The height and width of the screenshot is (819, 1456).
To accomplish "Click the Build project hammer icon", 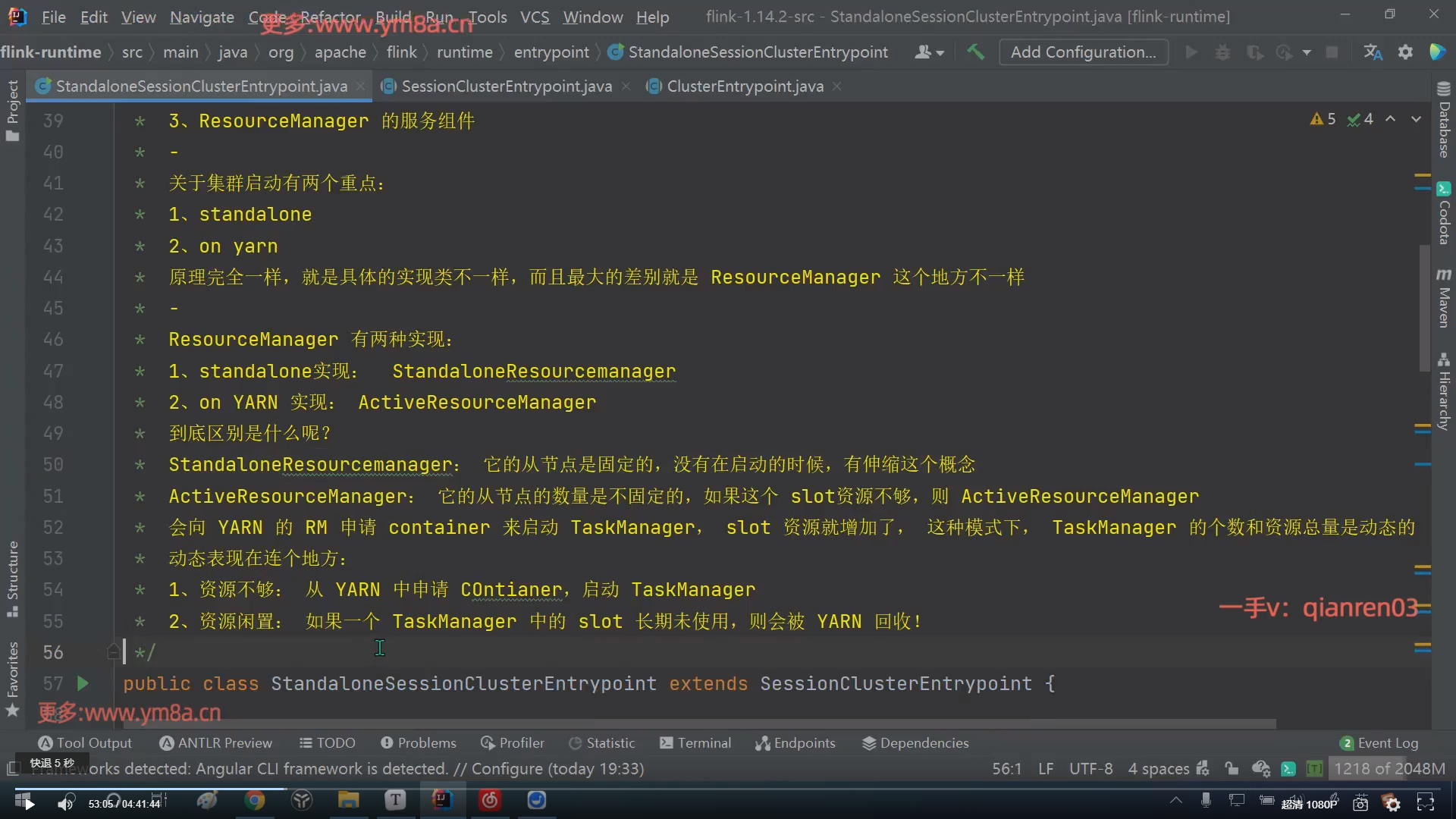I will (x=975, y=52).
